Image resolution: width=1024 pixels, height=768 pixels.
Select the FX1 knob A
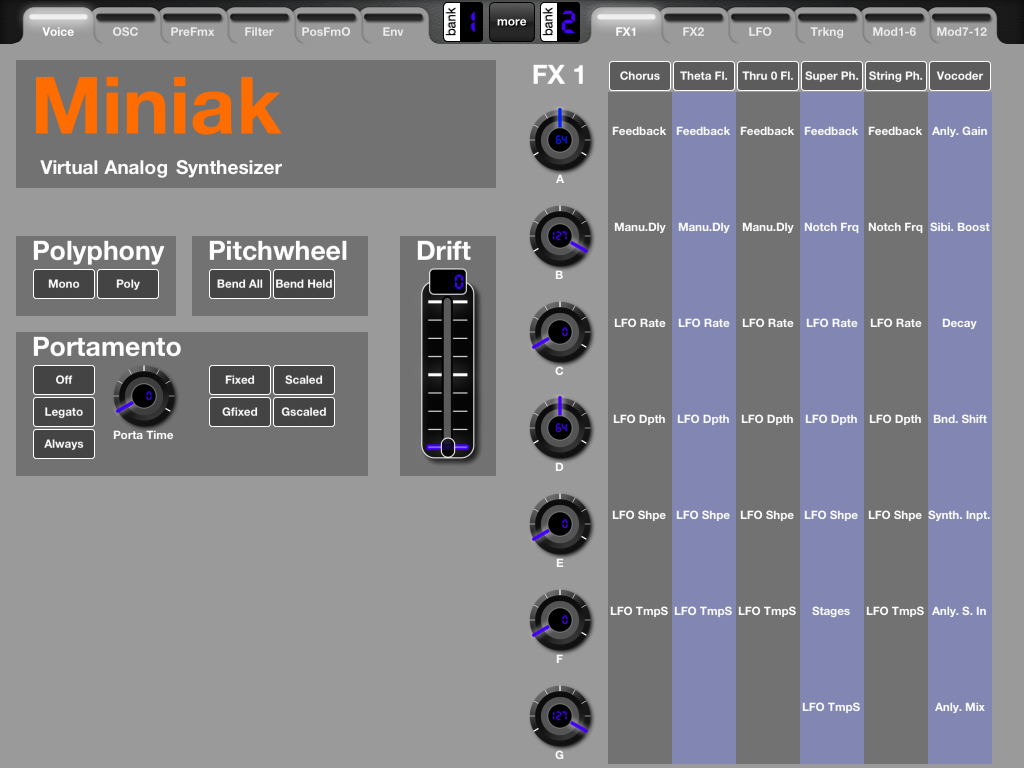pos(560,140)
